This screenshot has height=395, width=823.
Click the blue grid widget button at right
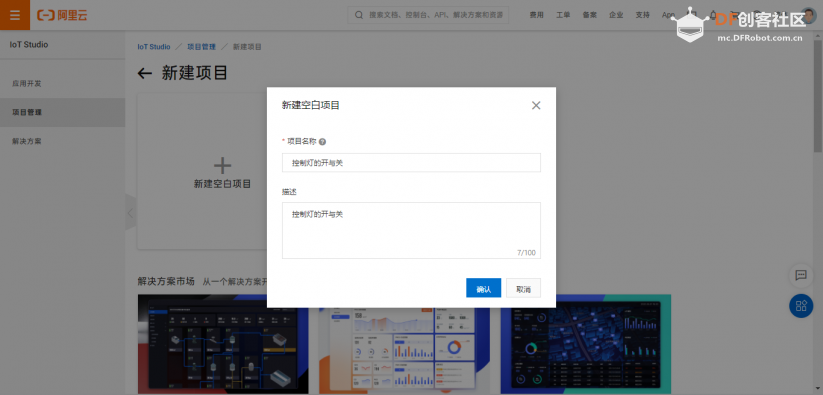pyautogui.click(x=801, y=306)
